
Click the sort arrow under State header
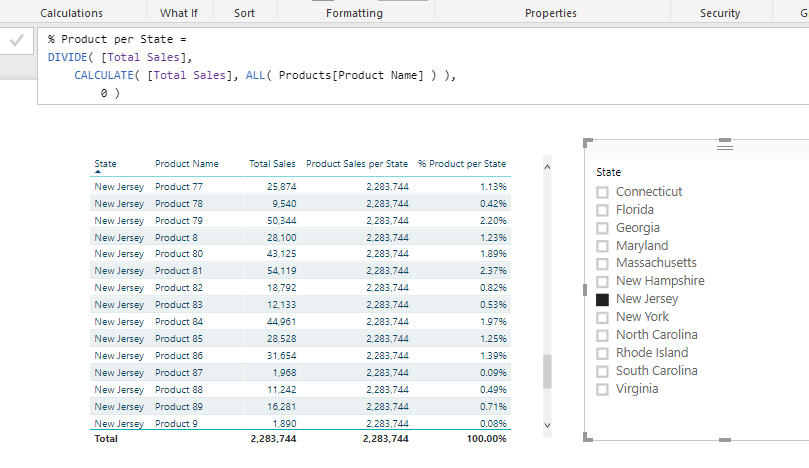pyautogui.click(x=98, y=172)
